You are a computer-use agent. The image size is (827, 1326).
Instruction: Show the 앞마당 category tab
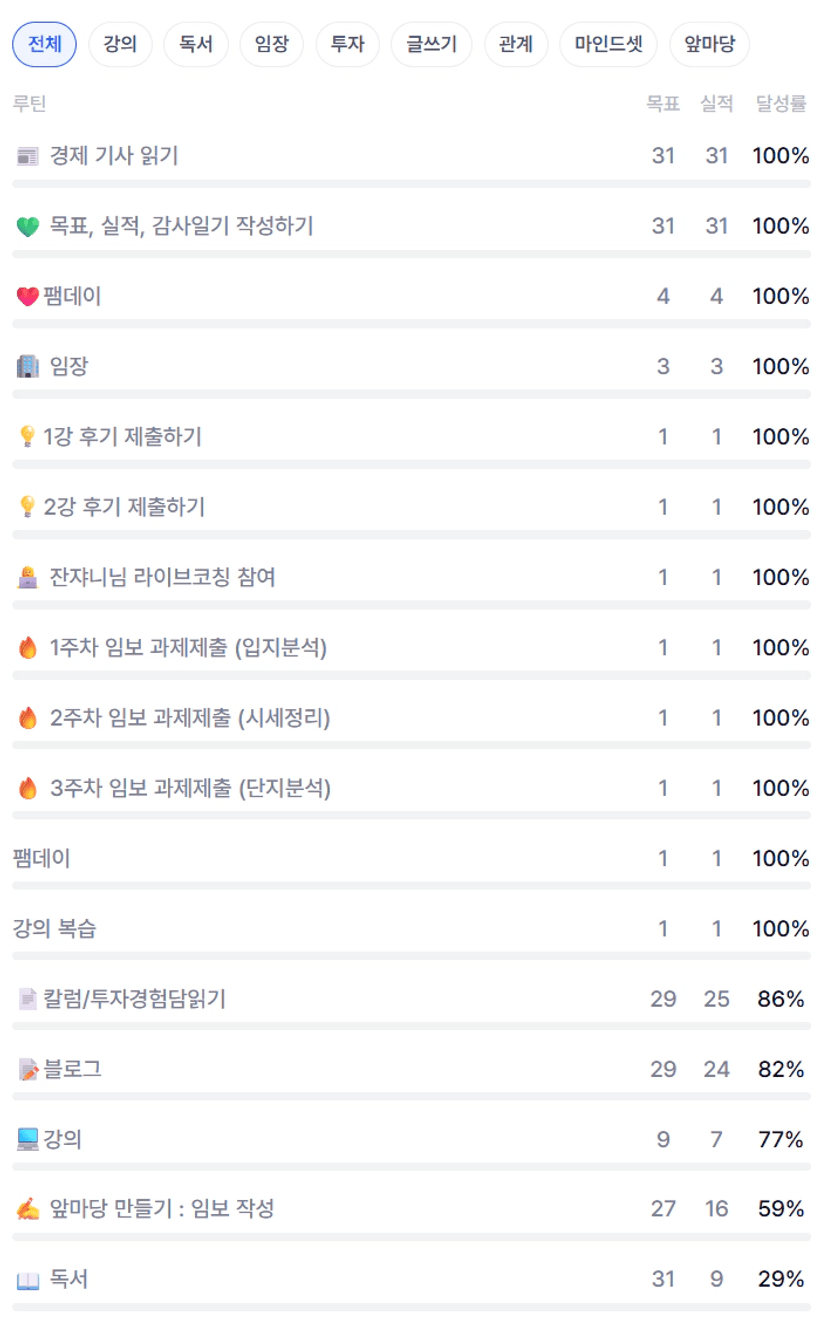(709, 44)
